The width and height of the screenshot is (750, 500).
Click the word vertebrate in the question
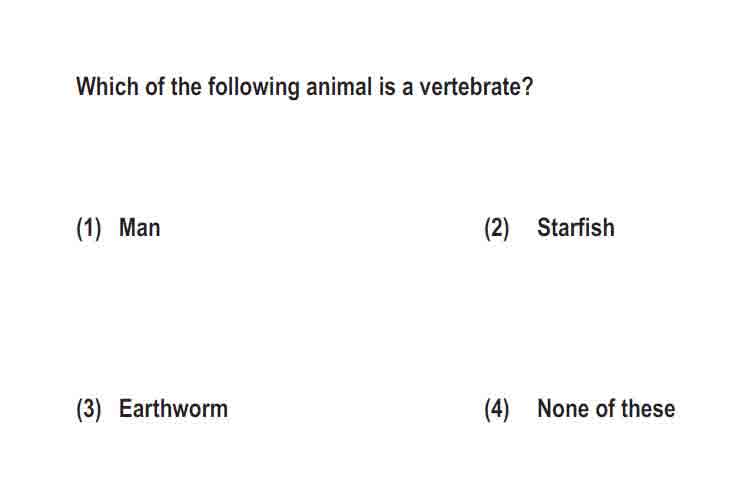(470, 87)
